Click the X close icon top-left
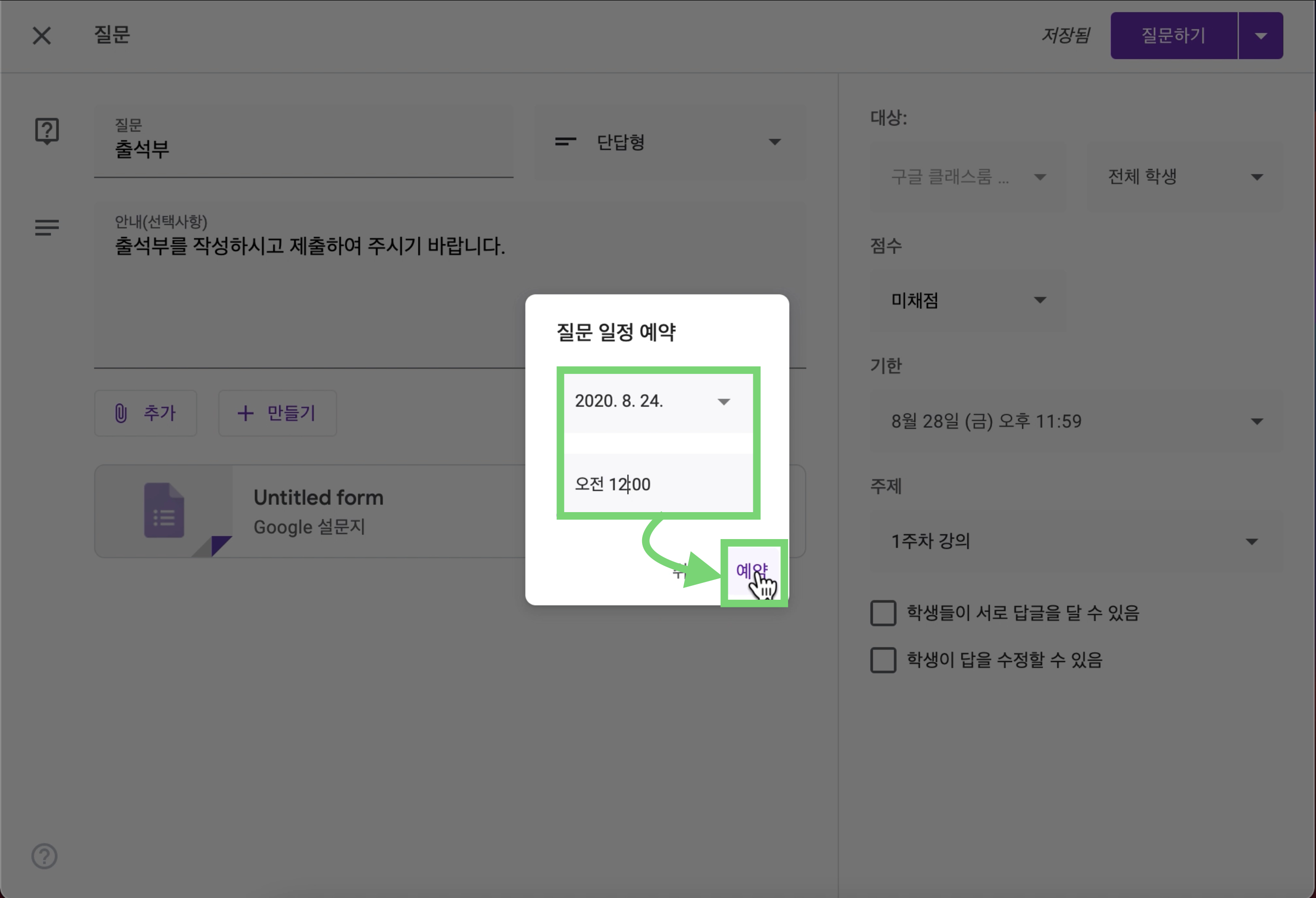This screenshot has height=898, width=1316. (41, 36)
